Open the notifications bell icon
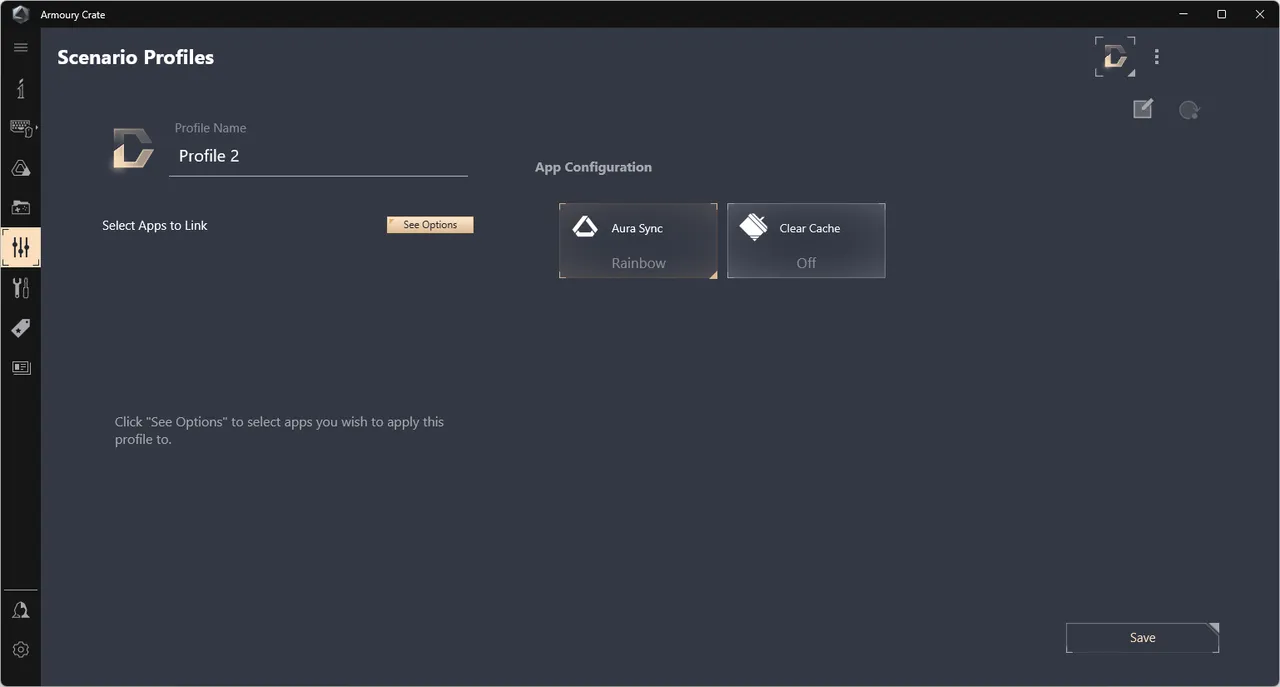Screen dimensions: 1280x687 coord(21,610)
